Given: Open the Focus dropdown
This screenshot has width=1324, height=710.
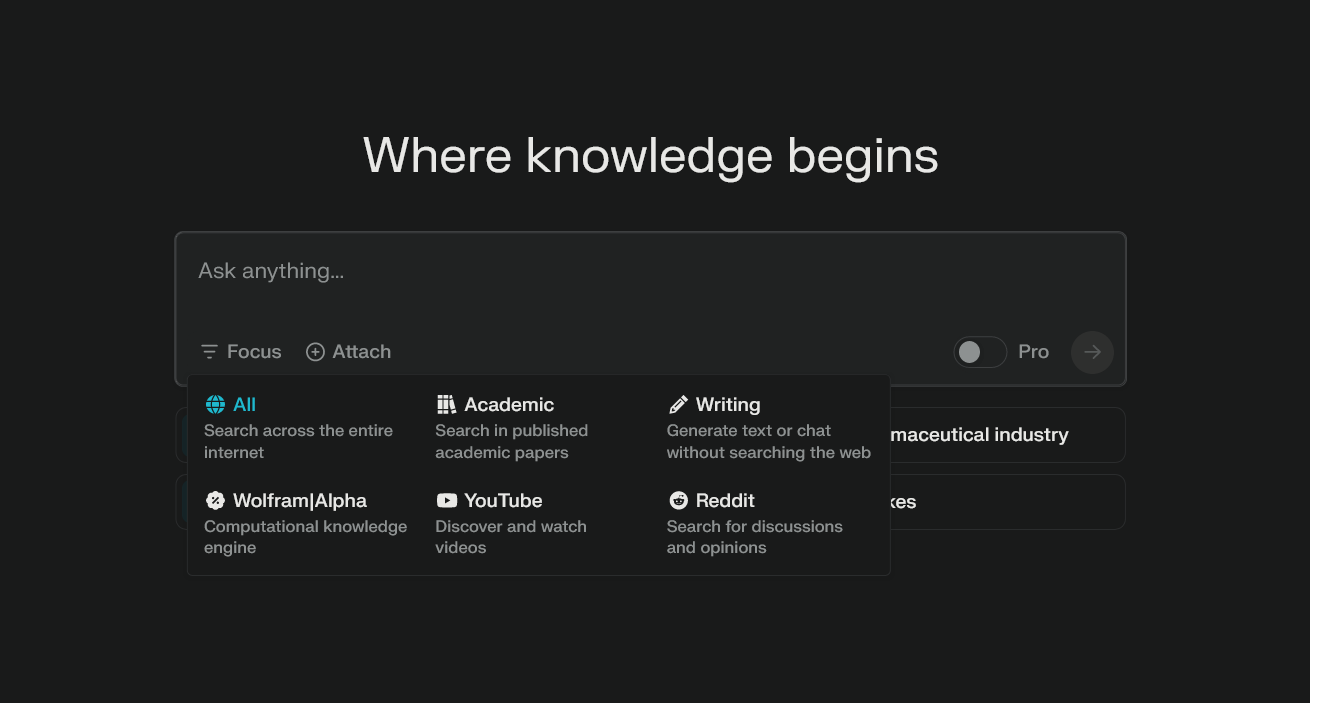Looking at the screenshot, I should coord(241,352).
